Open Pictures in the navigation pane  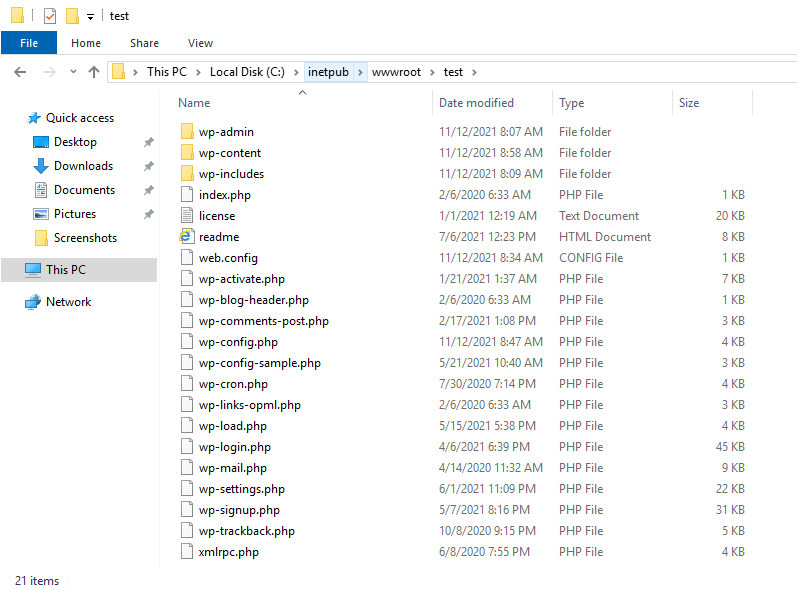(75, 214)
